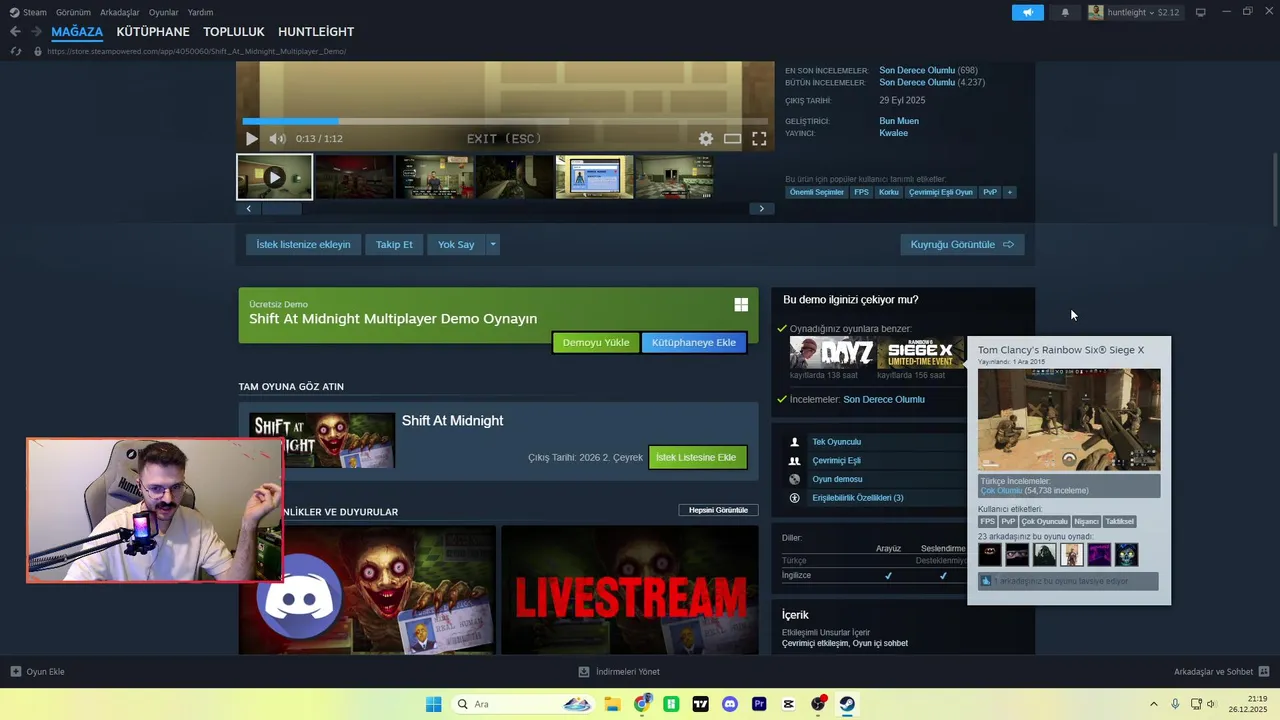The height and width of the screenshot is (720, 1280).
Task: Toggle Big Picture mode monitor icon
Action: [1201, 12]
